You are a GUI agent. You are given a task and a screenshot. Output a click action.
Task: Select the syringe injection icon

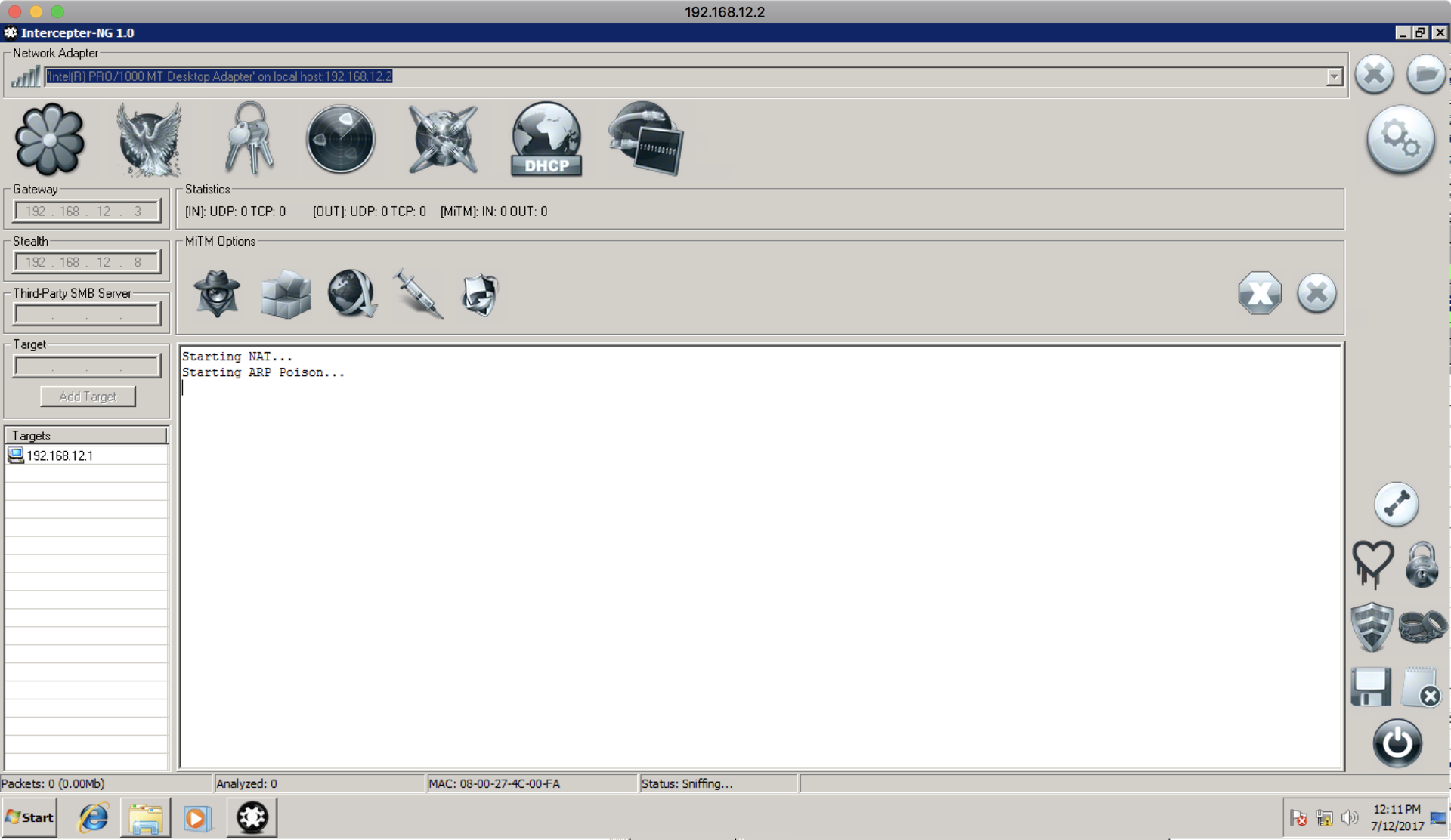pyautogui.click(x=418, y=294)
